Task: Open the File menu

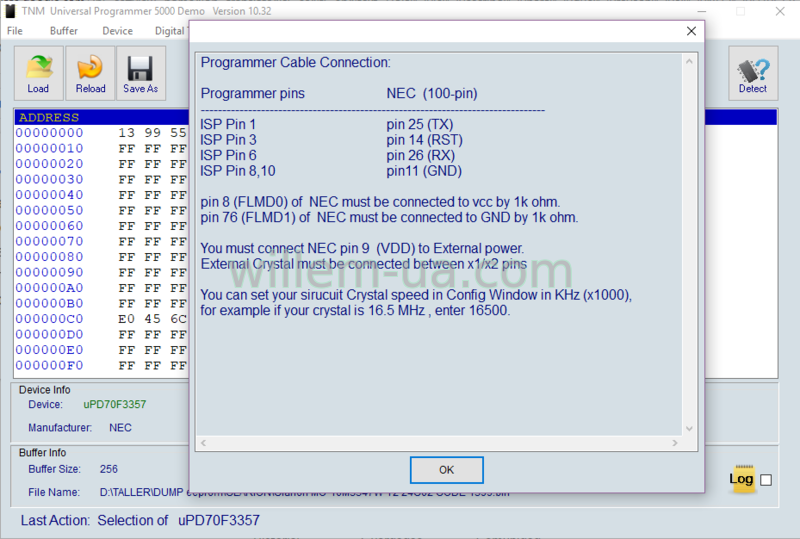Action: point(15,31)
